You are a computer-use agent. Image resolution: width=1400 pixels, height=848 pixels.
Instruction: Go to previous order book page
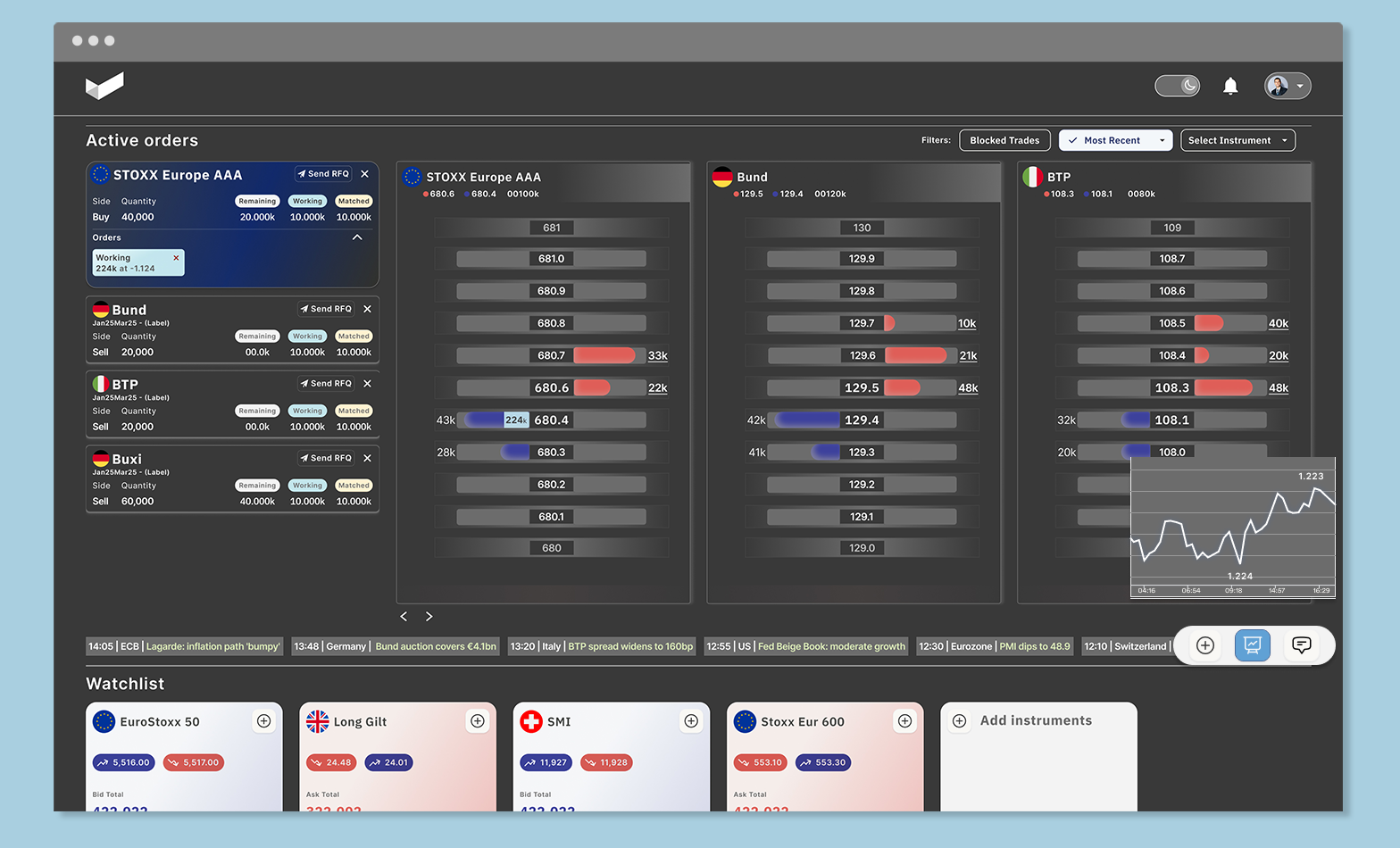(x=404, y=617)
